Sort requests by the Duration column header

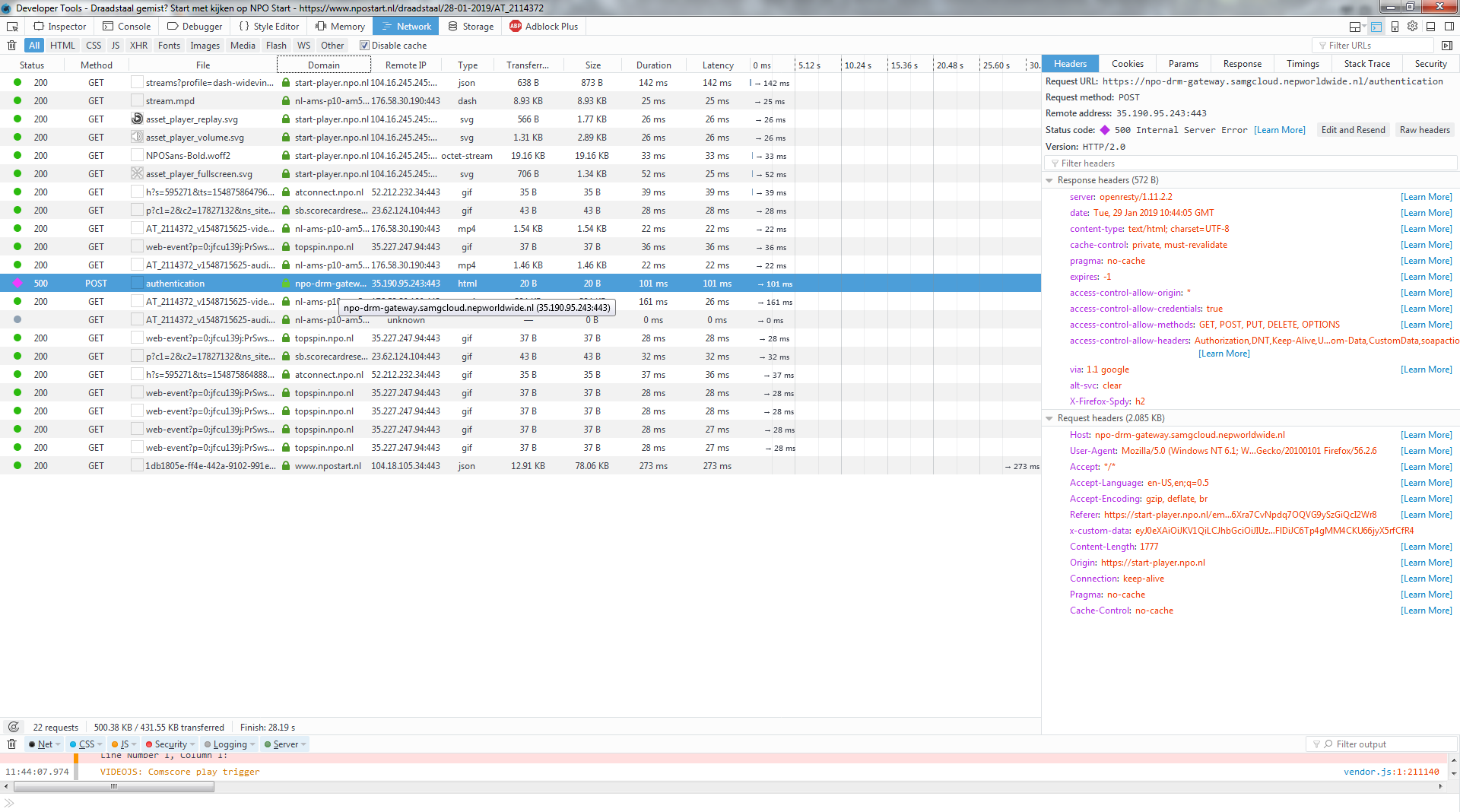point(653,65)
